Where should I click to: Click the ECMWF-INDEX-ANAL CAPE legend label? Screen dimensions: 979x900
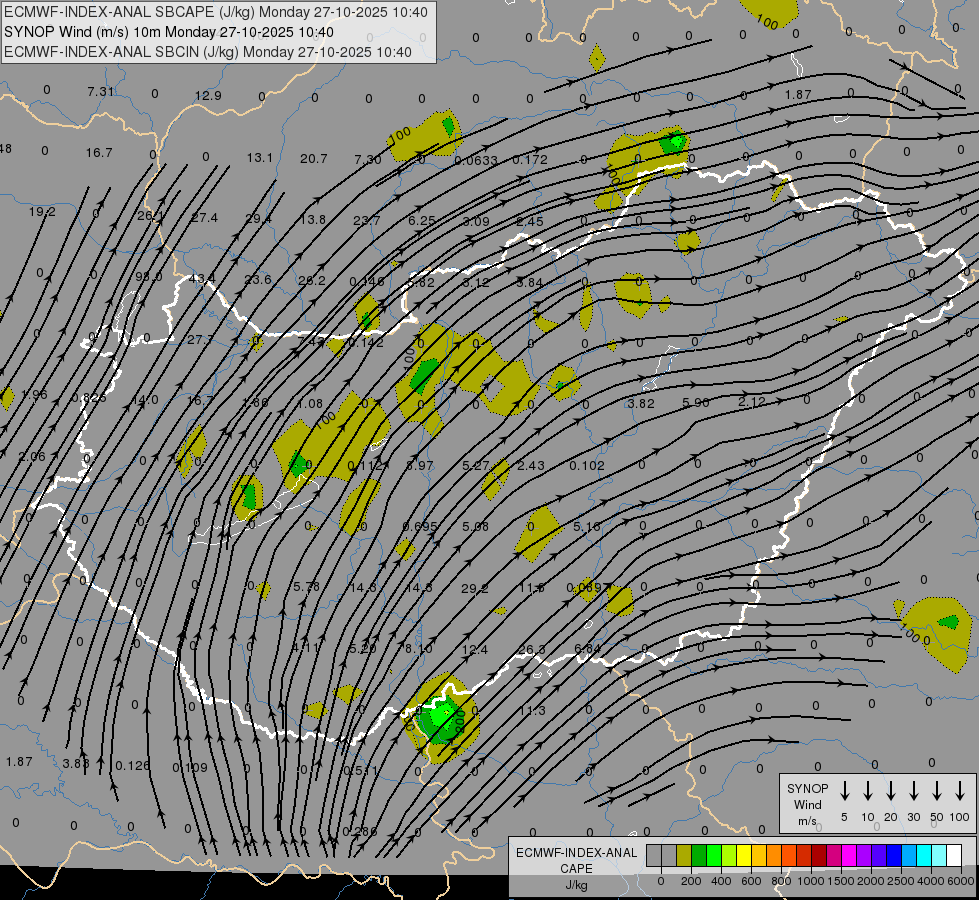point(576,860)
